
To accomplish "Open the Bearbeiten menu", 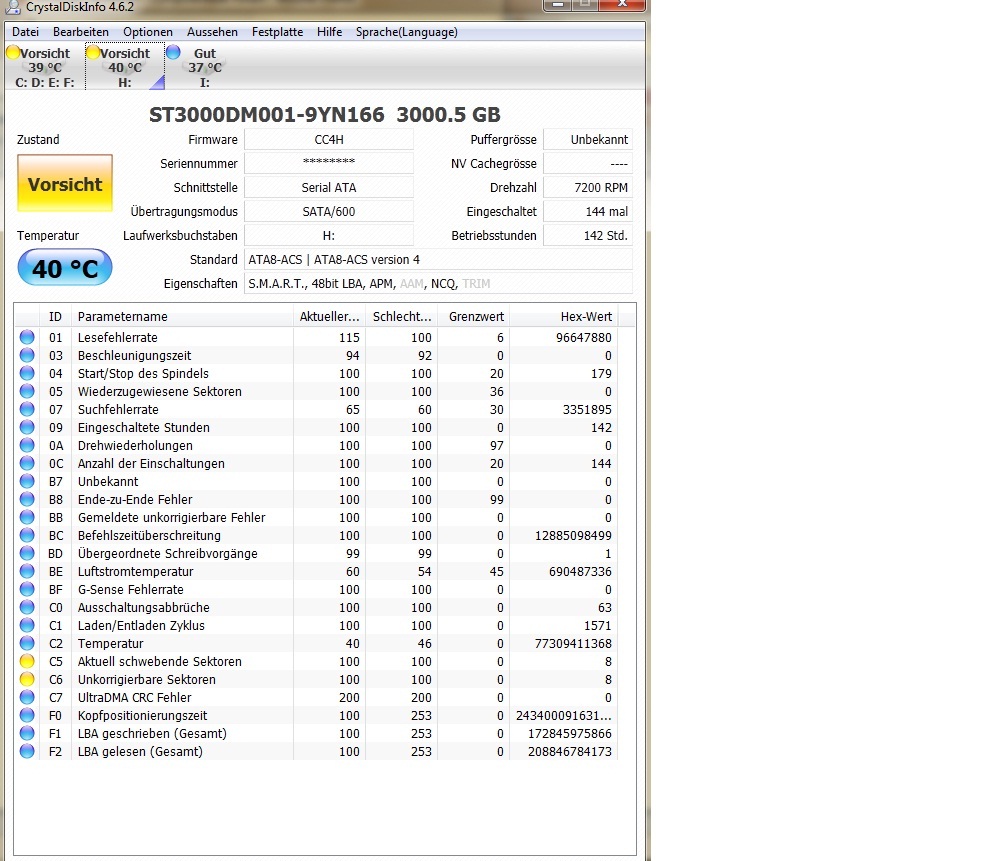I will pyautogui.click(x=81, y=32).
